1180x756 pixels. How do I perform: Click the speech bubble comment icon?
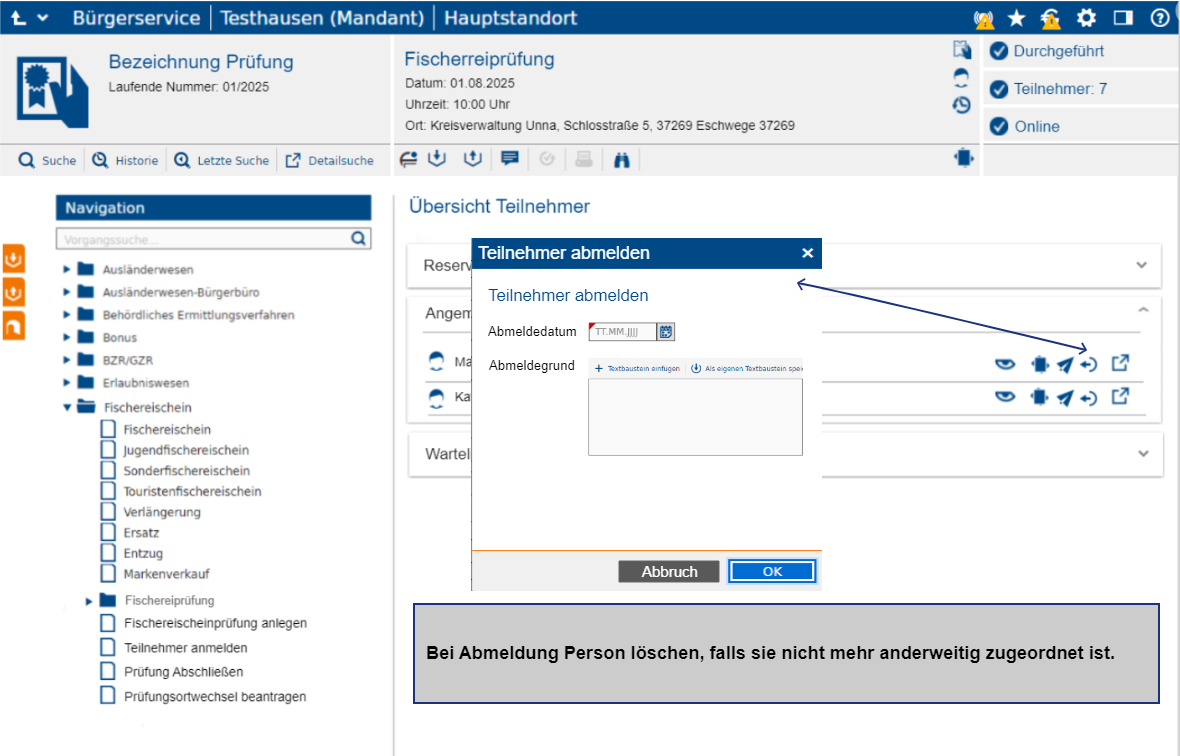(x=510, y=159)
